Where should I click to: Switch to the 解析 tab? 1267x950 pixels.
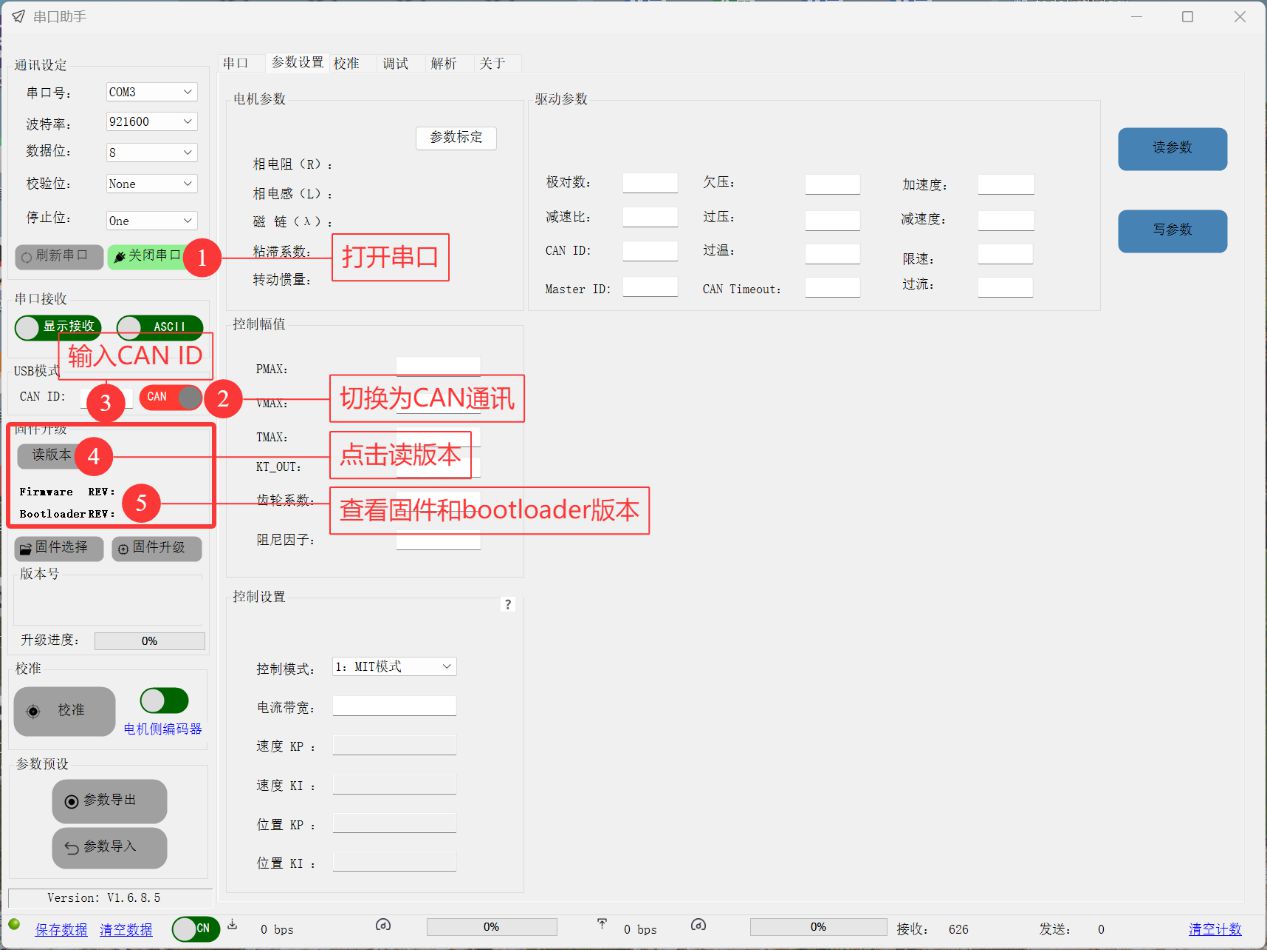click(443, 63)
